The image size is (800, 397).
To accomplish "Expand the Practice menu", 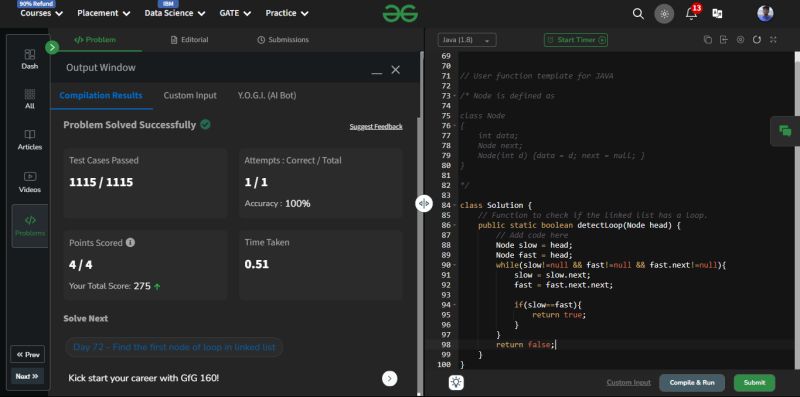I will pyautogui.click(x=287, y=13).
